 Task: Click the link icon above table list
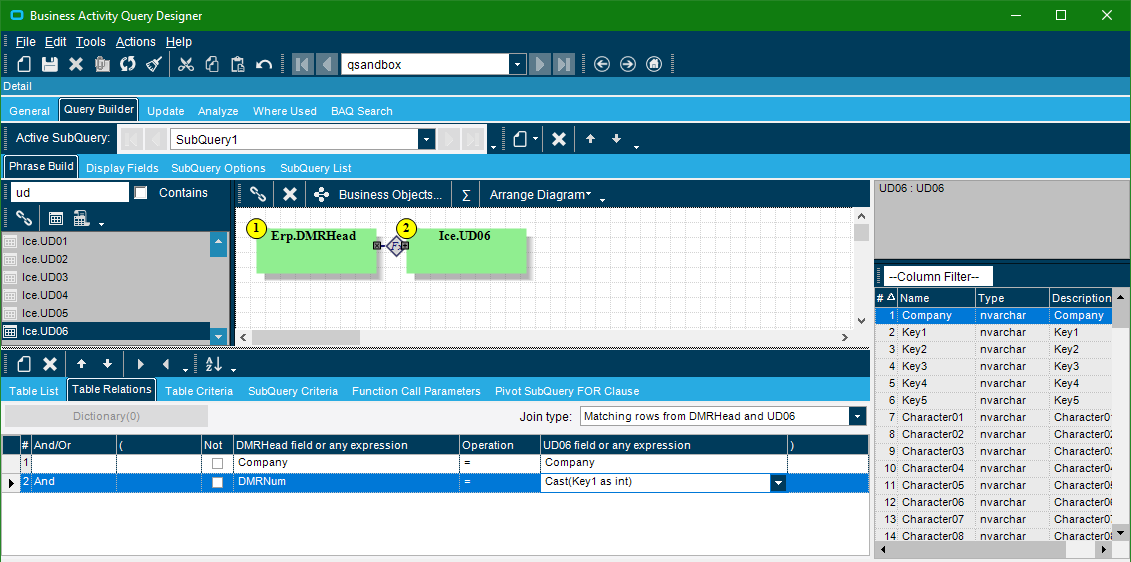point(24,218)
